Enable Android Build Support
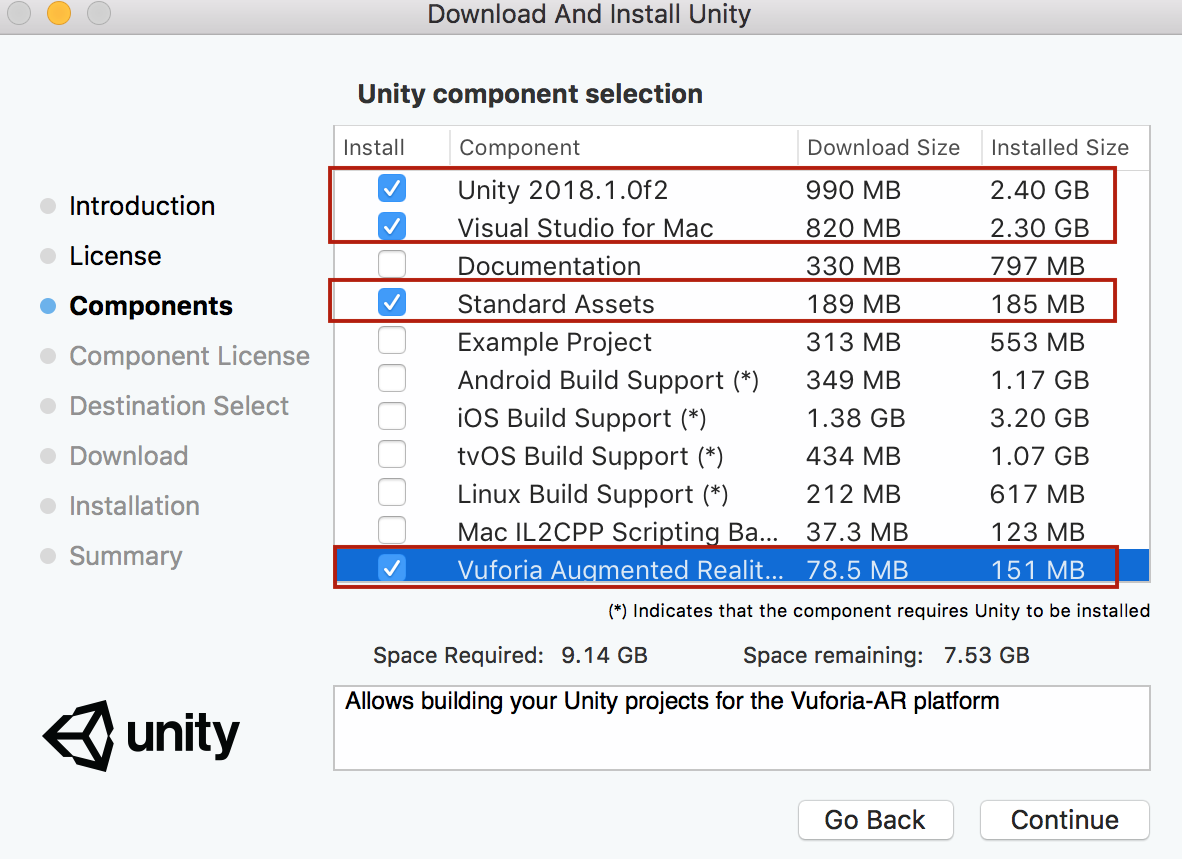1182x859 pixels. coord(392,378)
